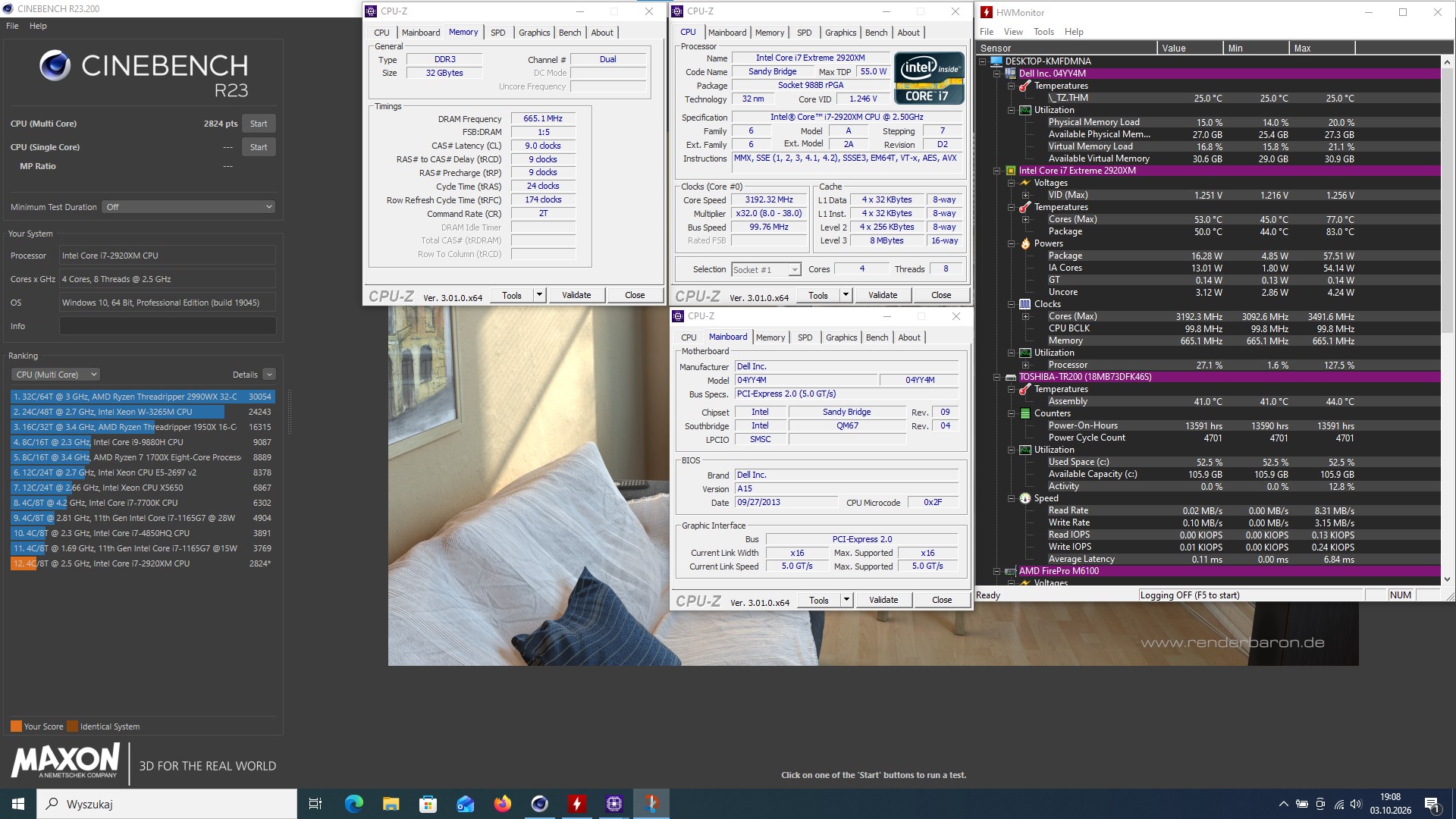1456x819 pixels.
Task: Click the Info input field in Cinebench
Action: (x=168, y=326)
